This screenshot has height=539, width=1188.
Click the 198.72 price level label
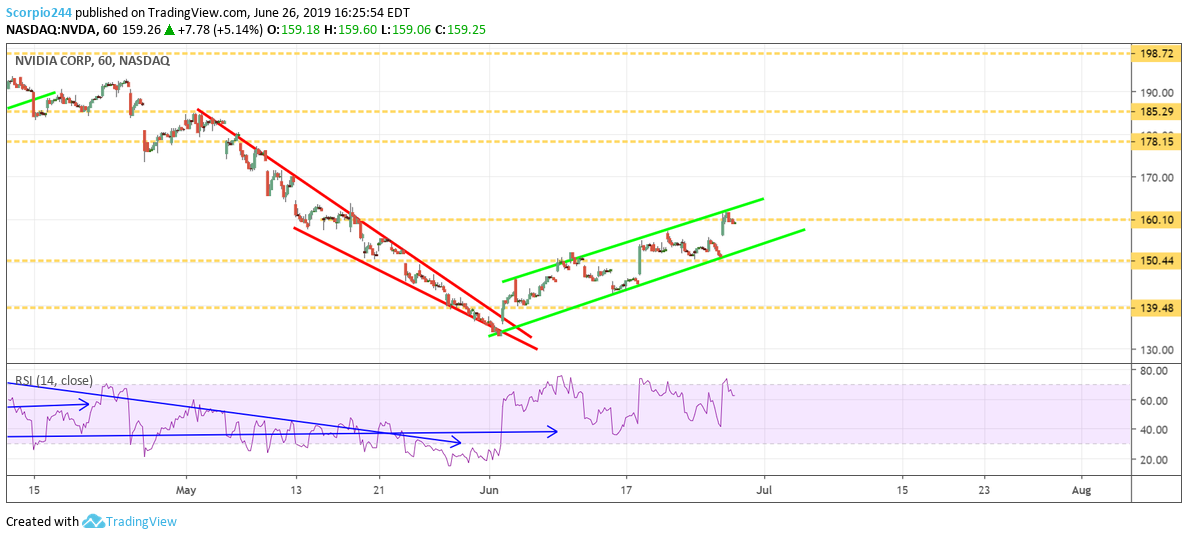click(x=1156, y=54)
